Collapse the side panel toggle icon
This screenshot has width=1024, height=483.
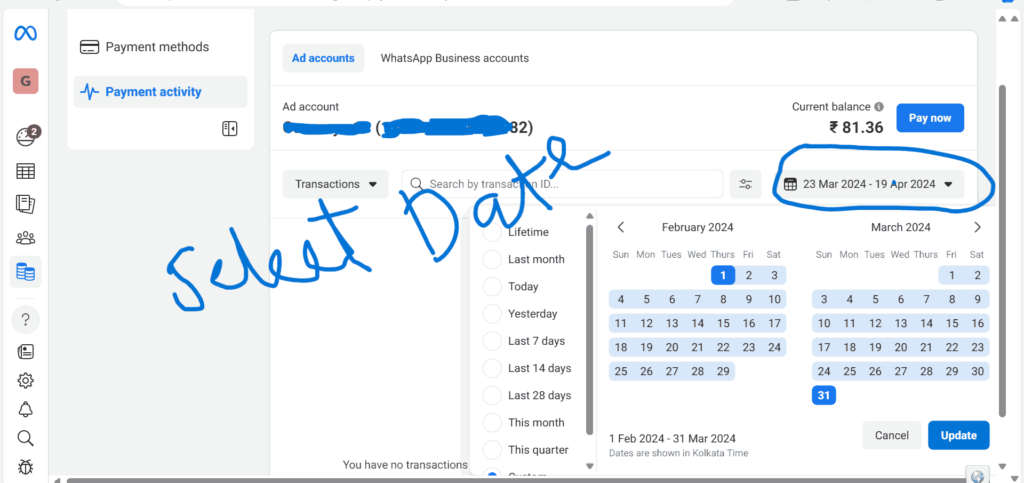[229, 128]
